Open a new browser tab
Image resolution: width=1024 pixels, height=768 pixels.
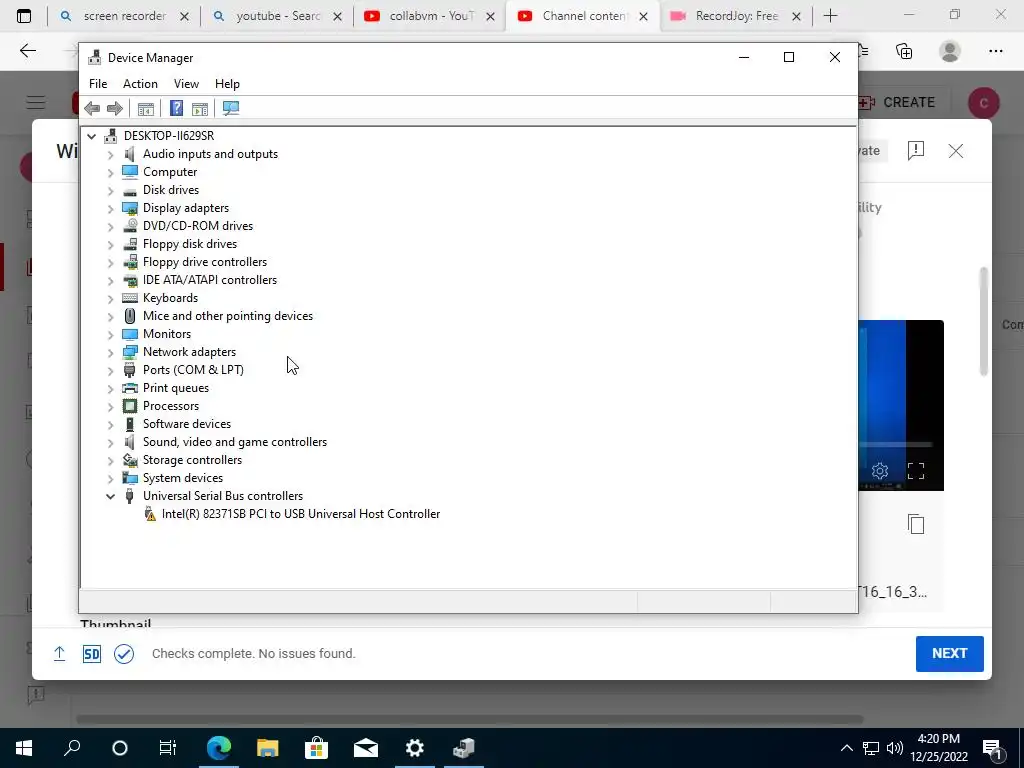pos(830,16)
